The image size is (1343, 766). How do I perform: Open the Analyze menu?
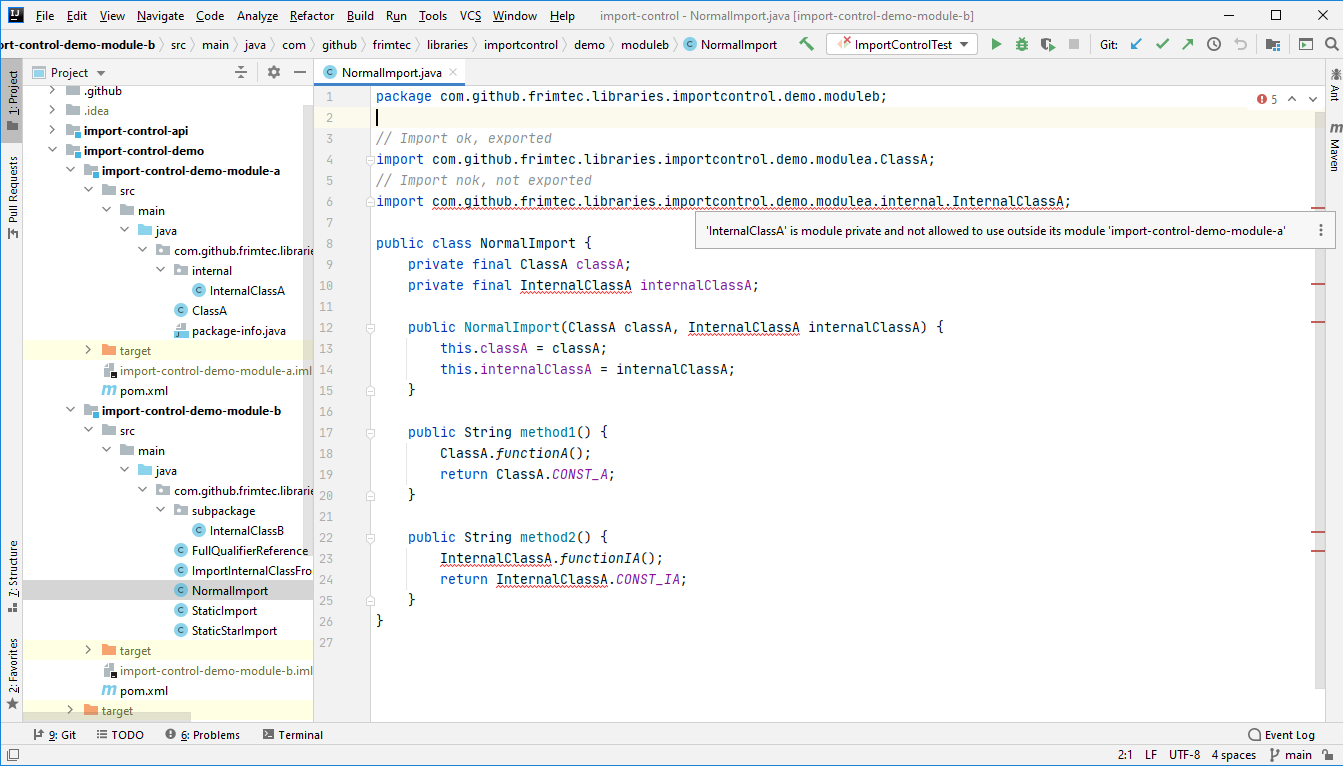click(x=258, y=16)
